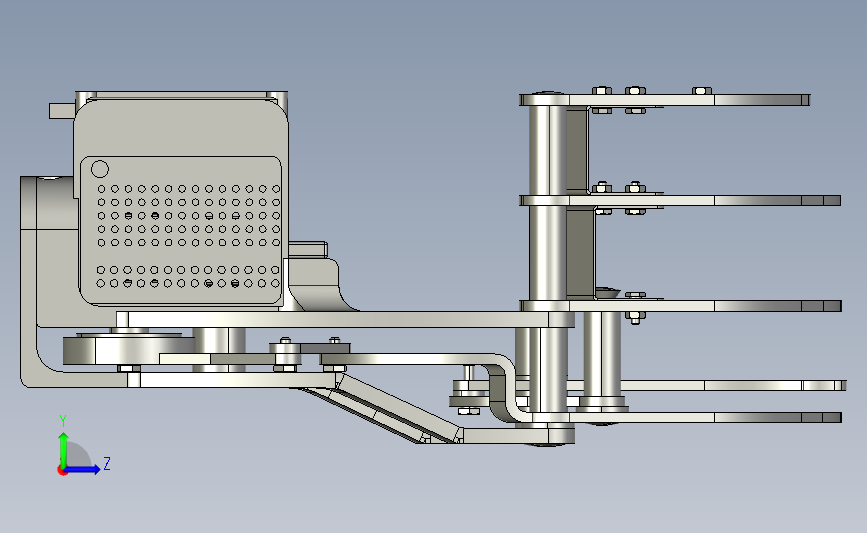The width and height of the screenshot is (867, 533).
Task: Click the red X axis dot at the triad origin
Action: 62,471
